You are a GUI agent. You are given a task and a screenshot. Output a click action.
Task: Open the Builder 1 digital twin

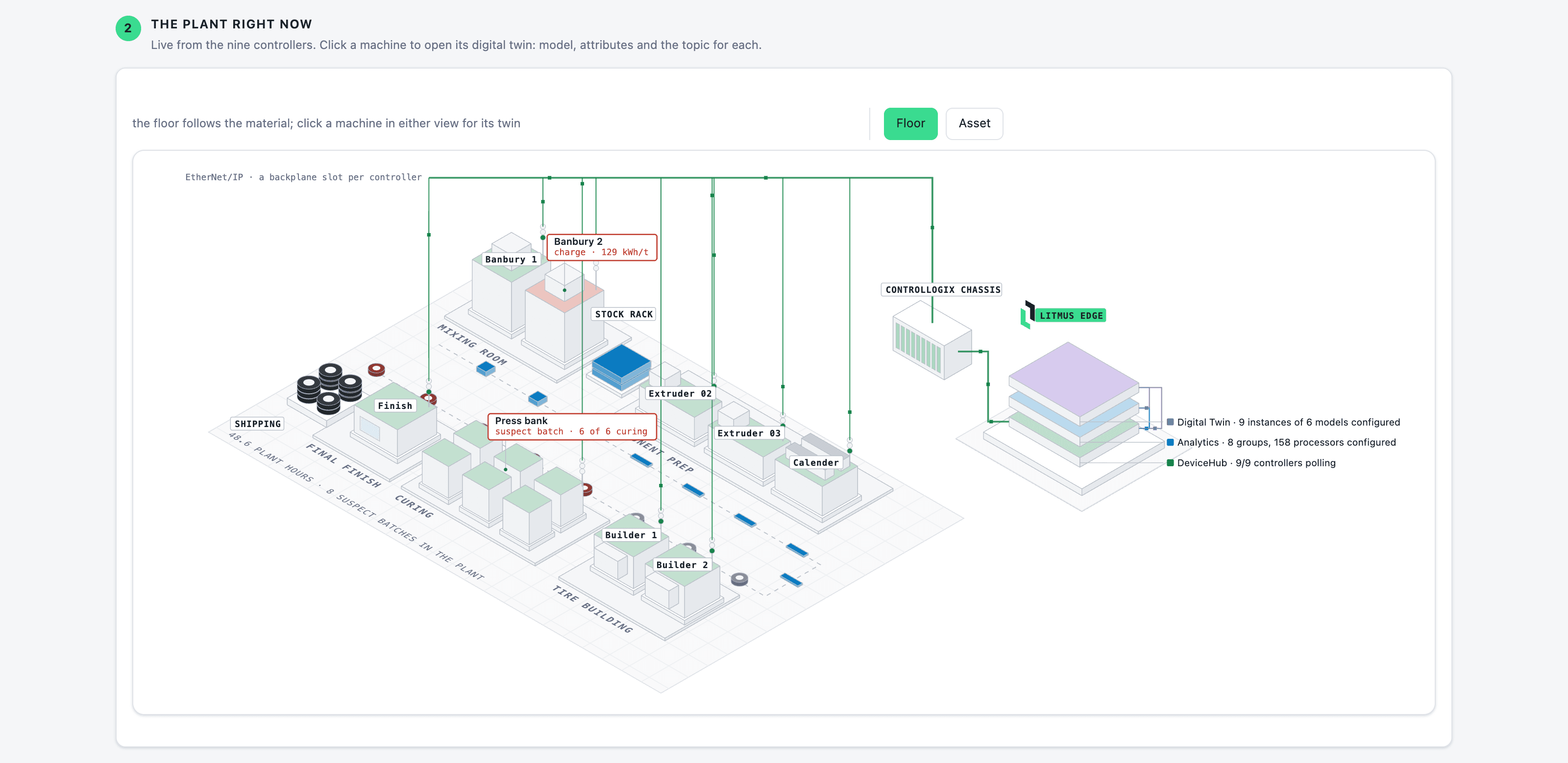(x=631, y=535)
